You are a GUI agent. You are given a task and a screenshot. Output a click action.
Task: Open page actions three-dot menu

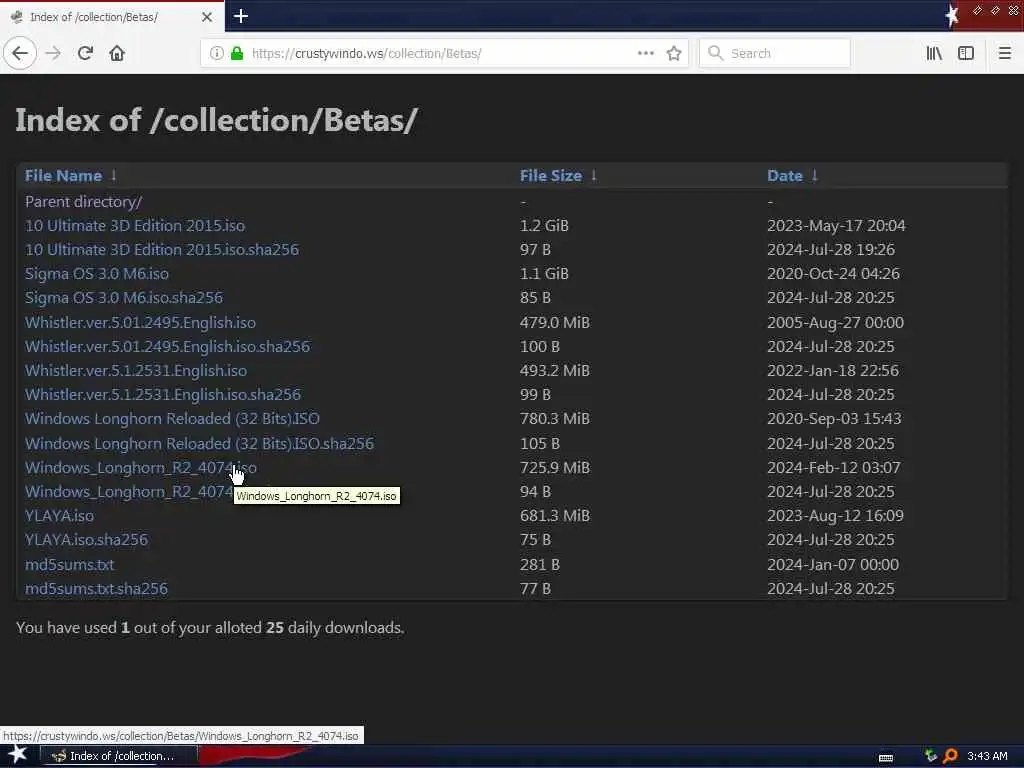[x=645, y=53]
